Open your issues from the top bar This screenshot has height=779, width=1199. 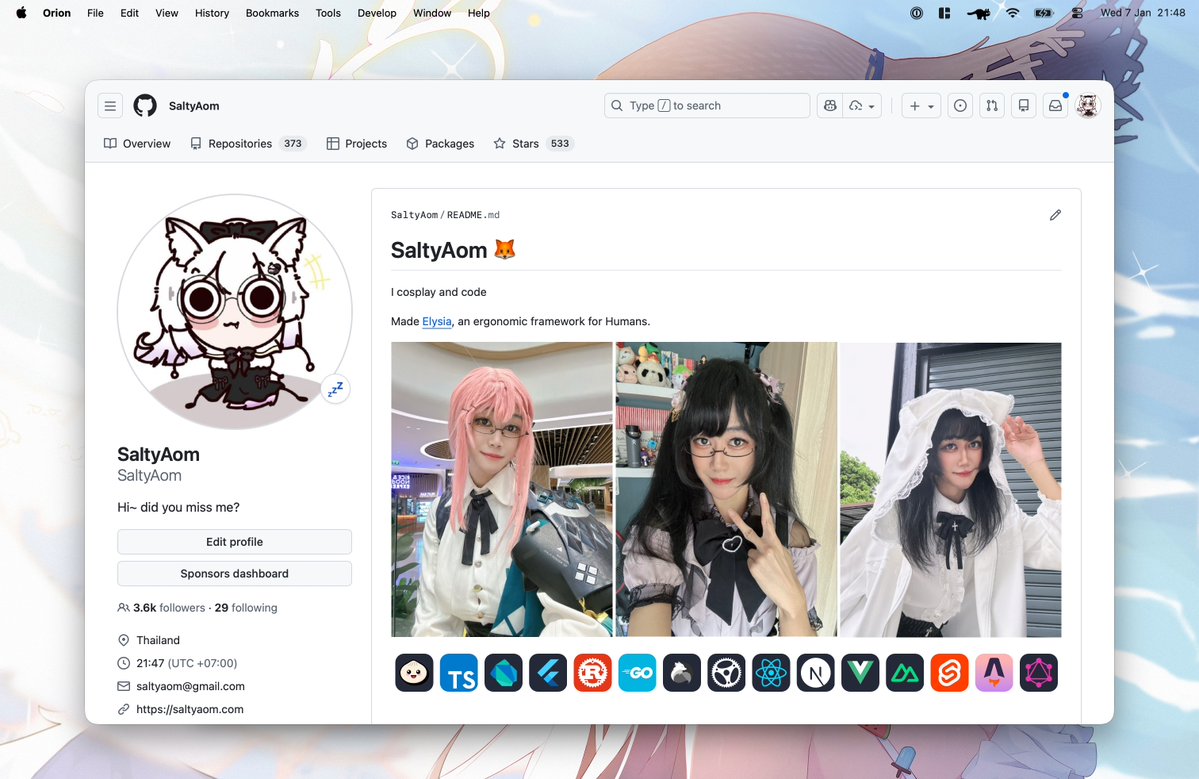click(959, 105)
